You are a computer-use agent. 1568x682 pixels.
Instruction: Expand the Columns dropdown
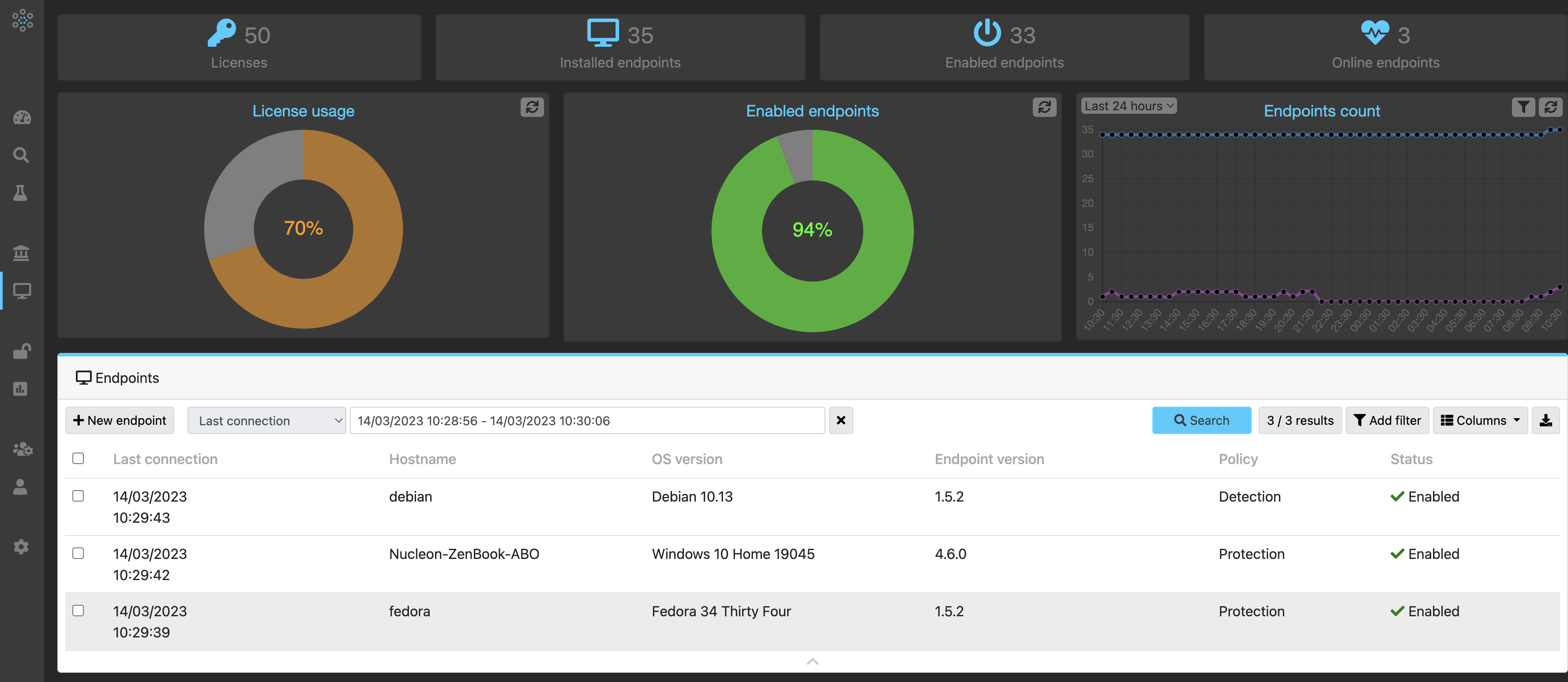click(1480, 420)
